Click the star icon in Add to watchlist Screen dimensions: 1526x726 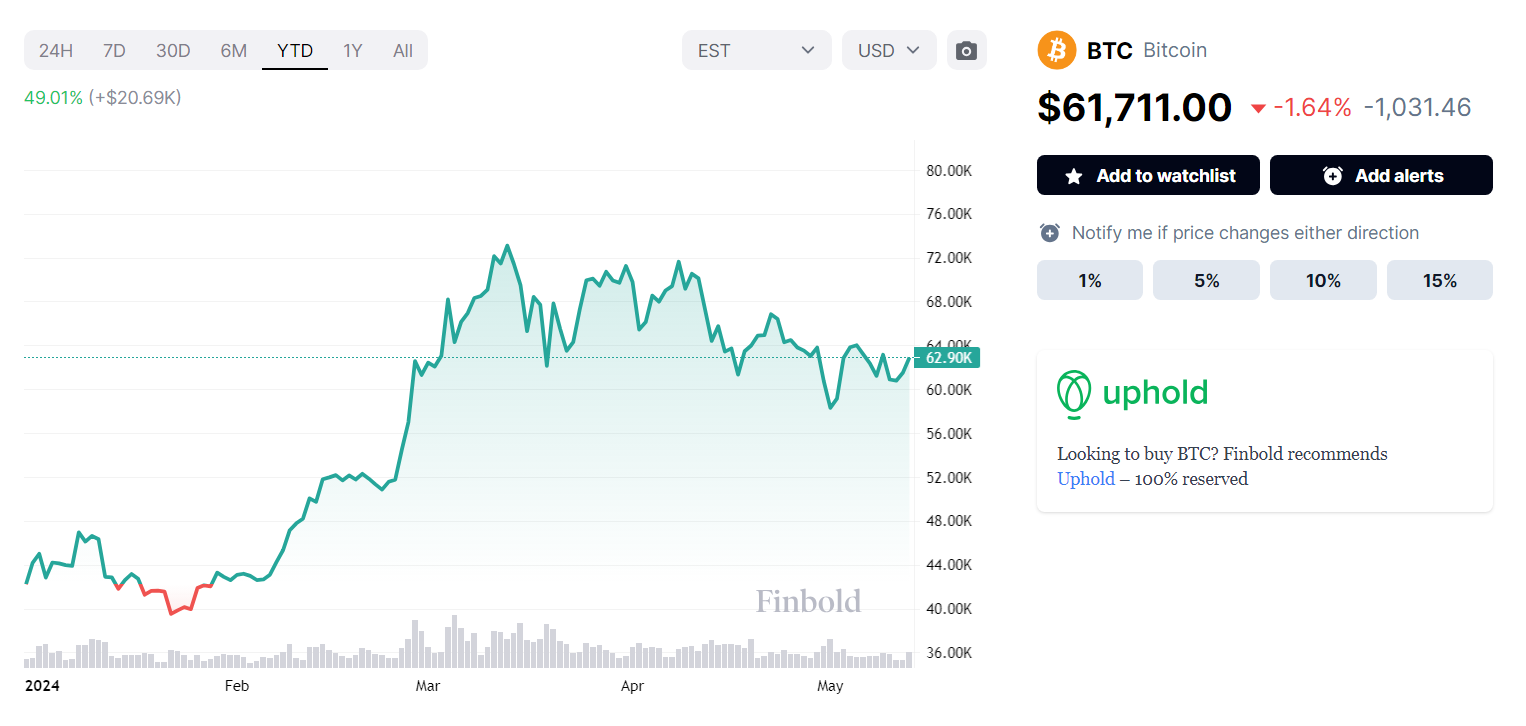[x=1074, y=176]
